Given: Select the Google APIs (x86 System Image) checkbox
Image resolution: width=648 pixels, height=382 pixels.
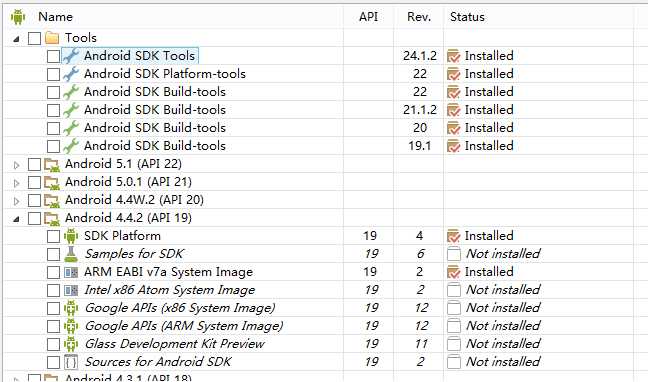Looking at the screenshot, I should click(x=53, y=308).
